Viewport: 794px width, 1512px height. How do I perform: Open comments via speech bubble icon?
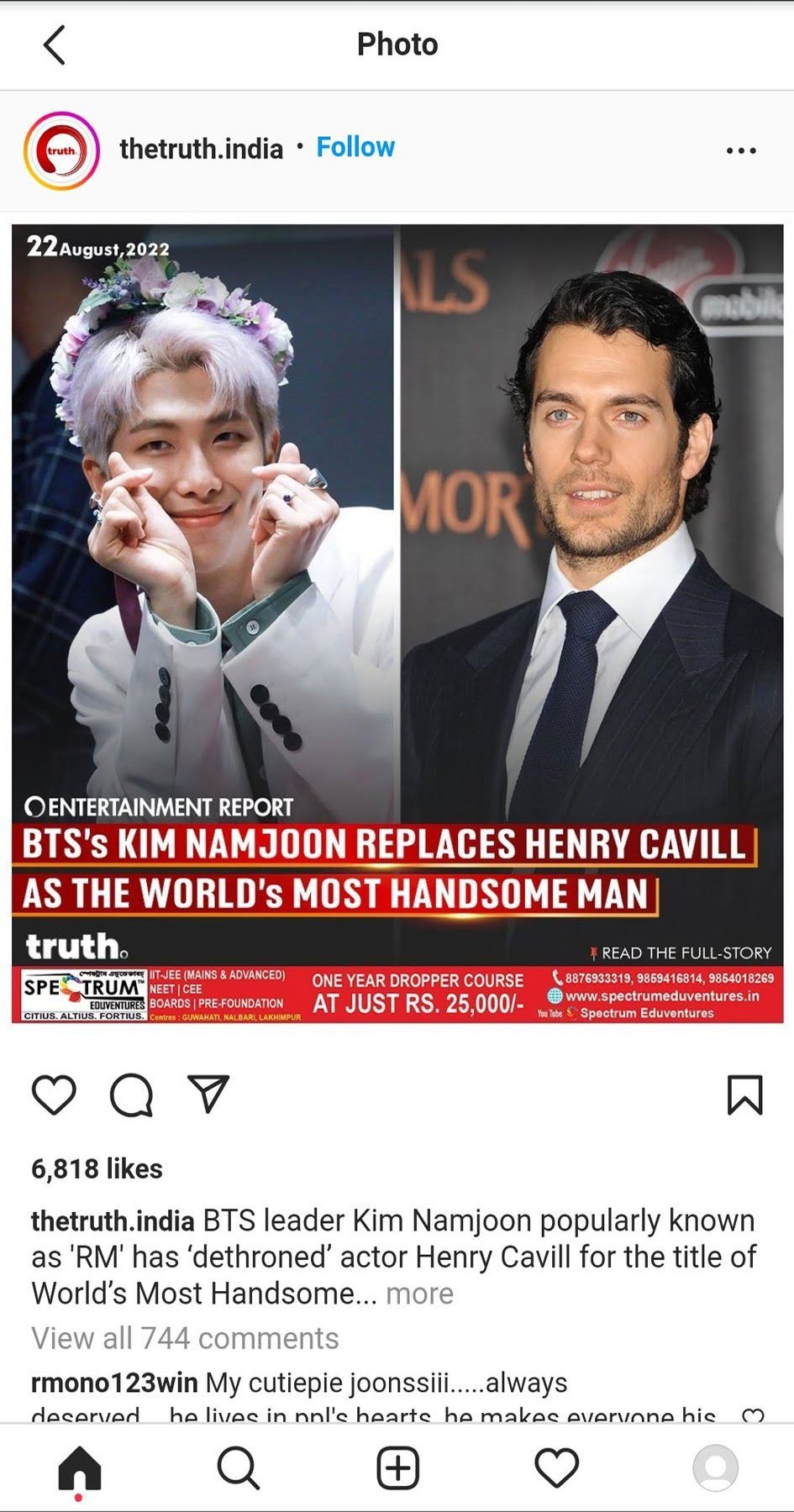(132, 1095)
